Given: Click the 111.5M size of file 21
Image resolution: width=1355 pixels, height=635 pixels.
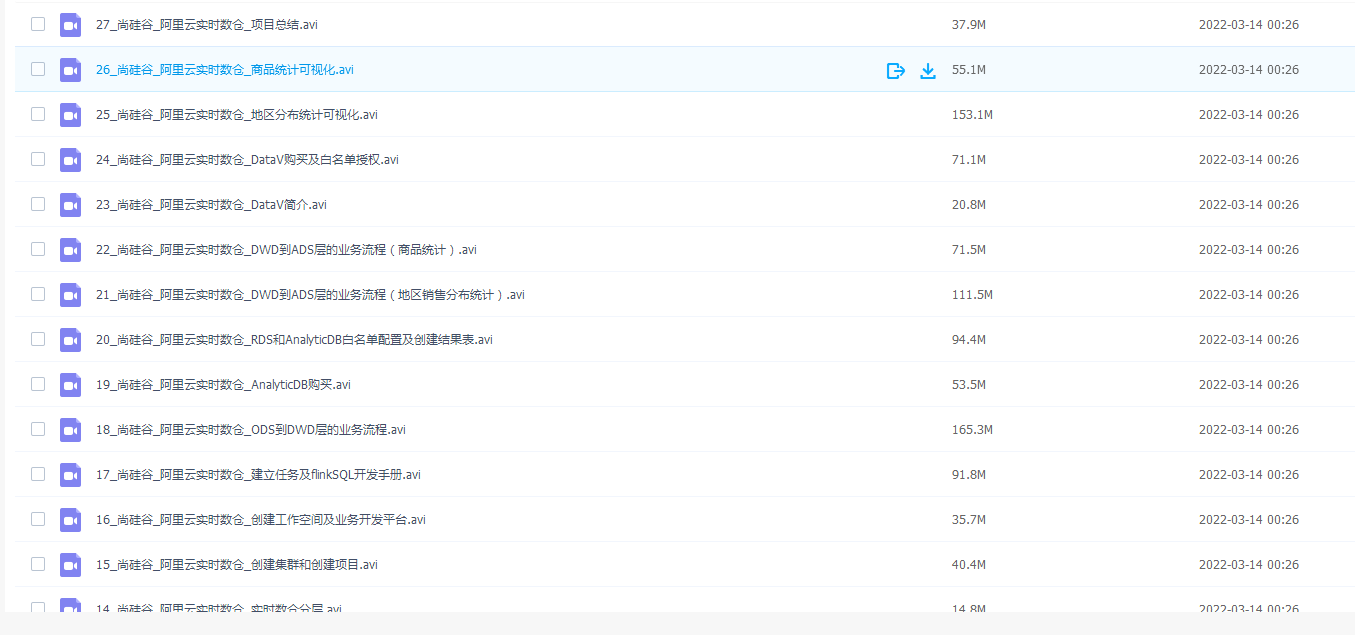Looking at the screenshot, I should [972, 295].
